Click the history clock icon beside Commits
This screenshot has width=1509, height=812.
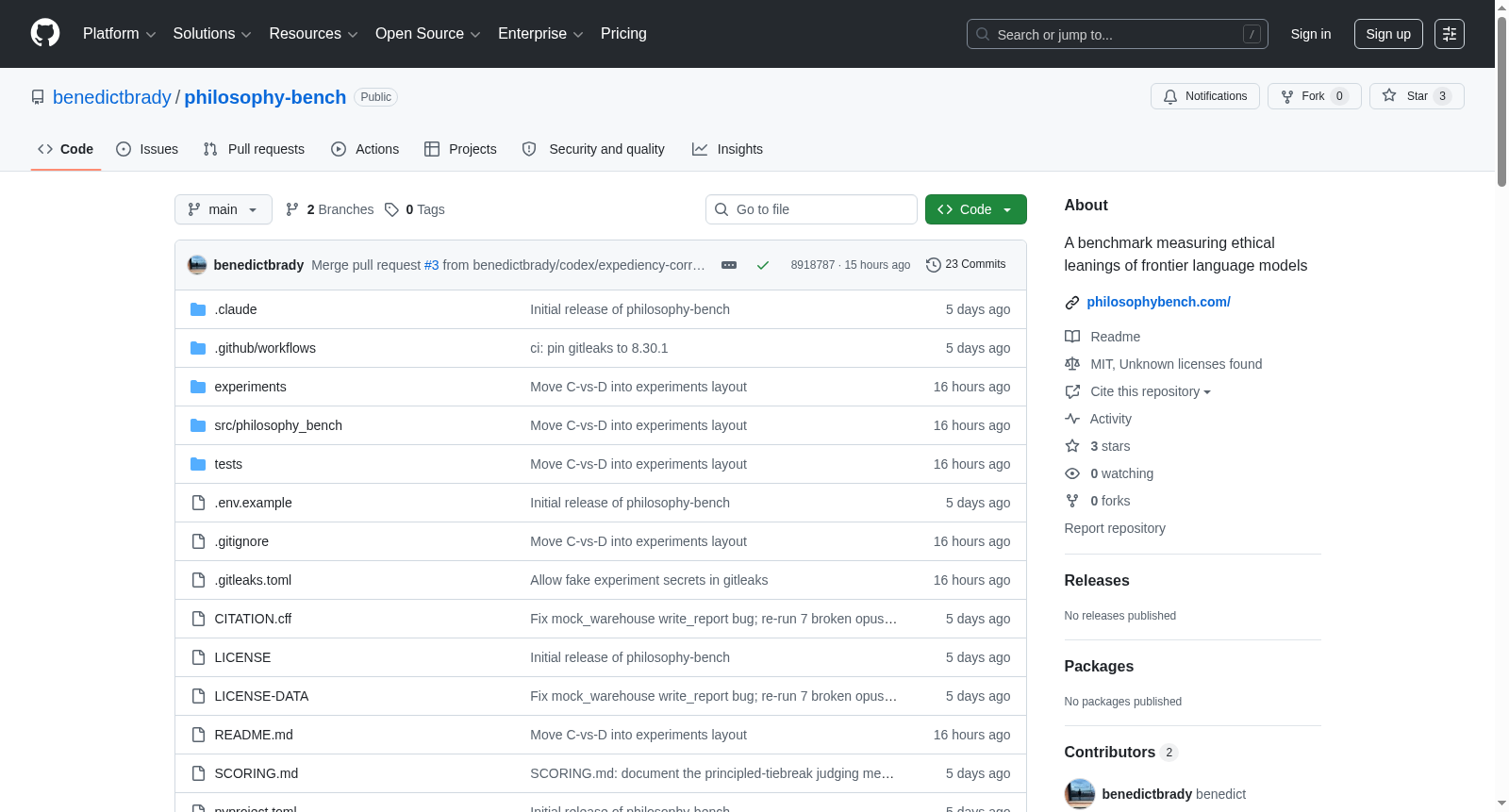[x=934, y=265]
